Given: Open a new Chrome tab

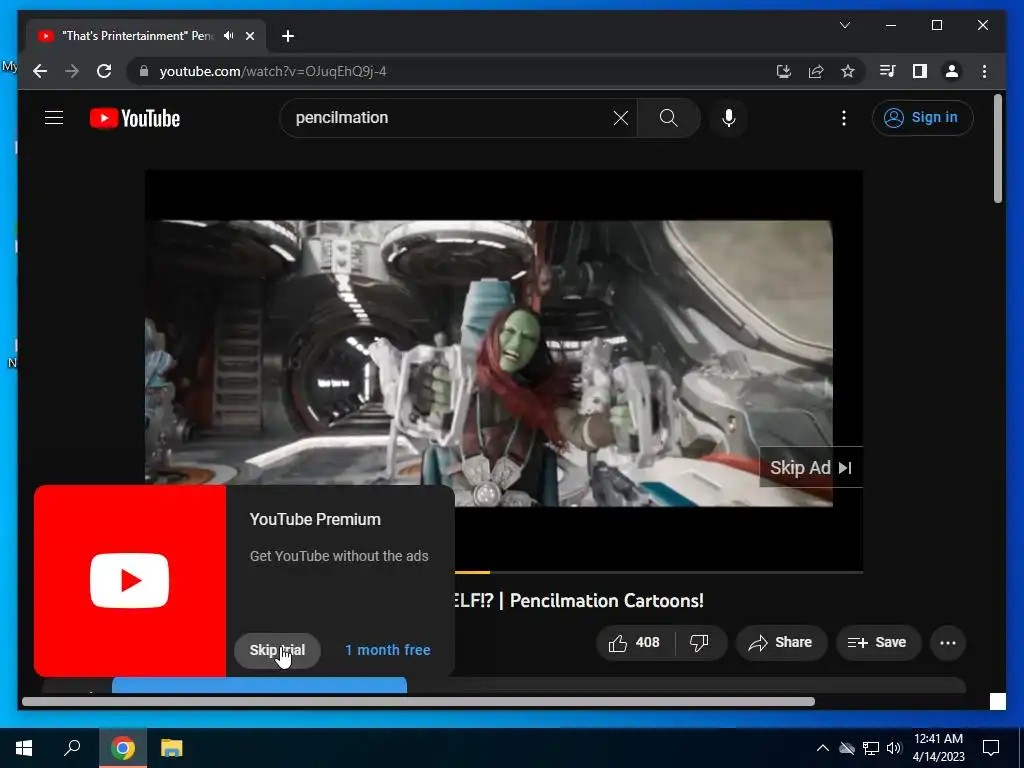Looking at the screenshot, I should (x=288, y=36).
